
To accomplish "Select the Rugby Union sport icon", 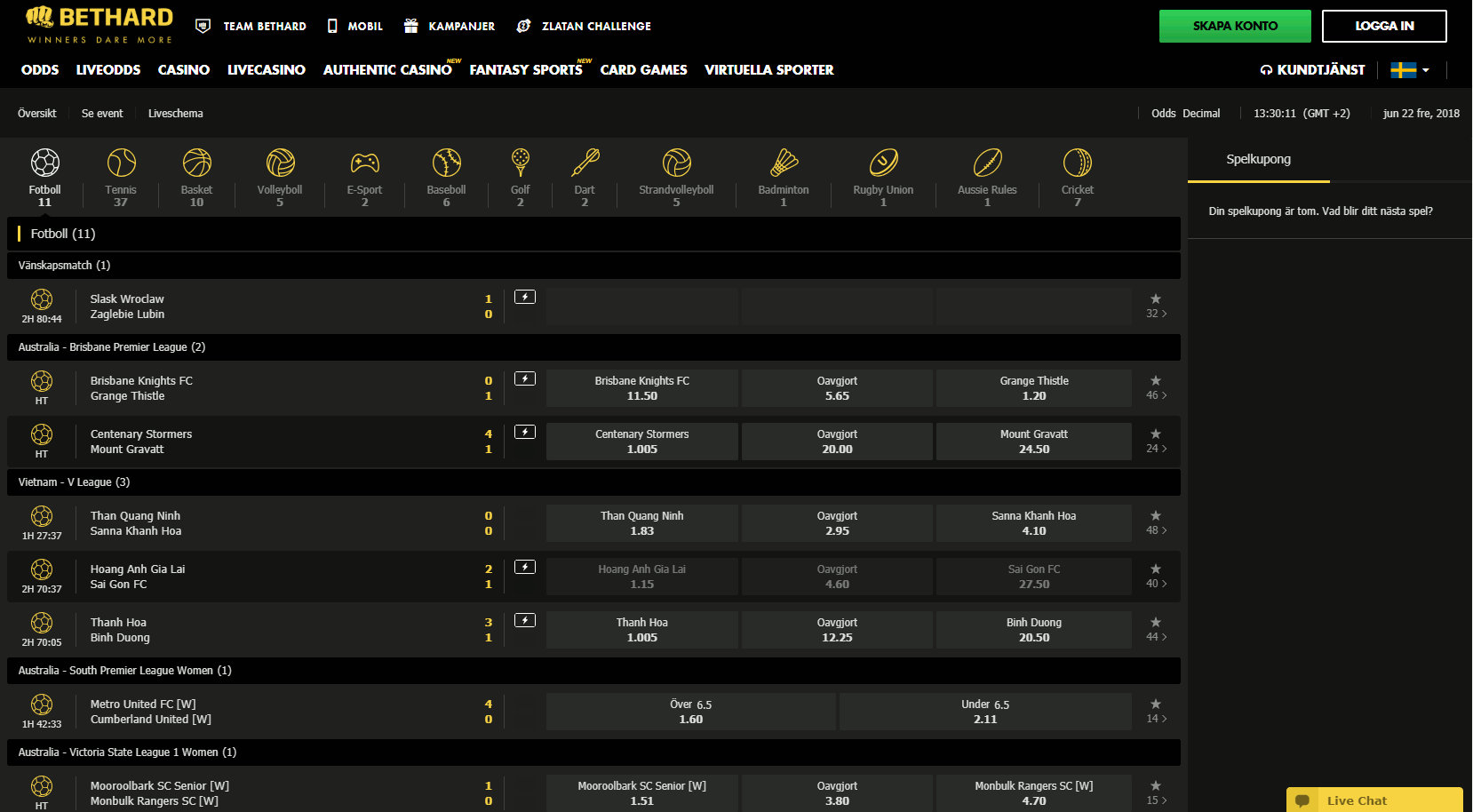I will (883, 163).
